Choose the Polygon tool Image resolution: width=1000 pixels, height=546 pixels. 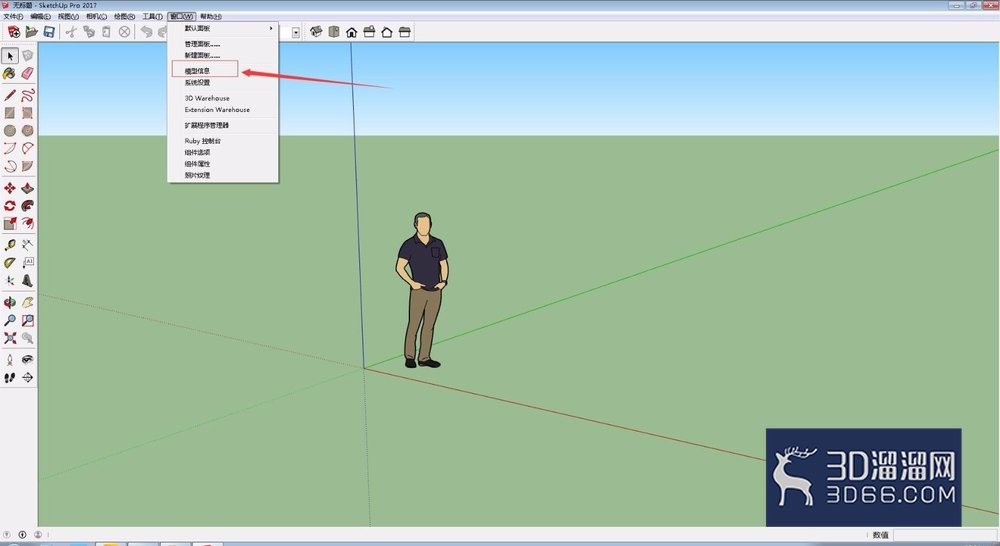tap(27, 131)
